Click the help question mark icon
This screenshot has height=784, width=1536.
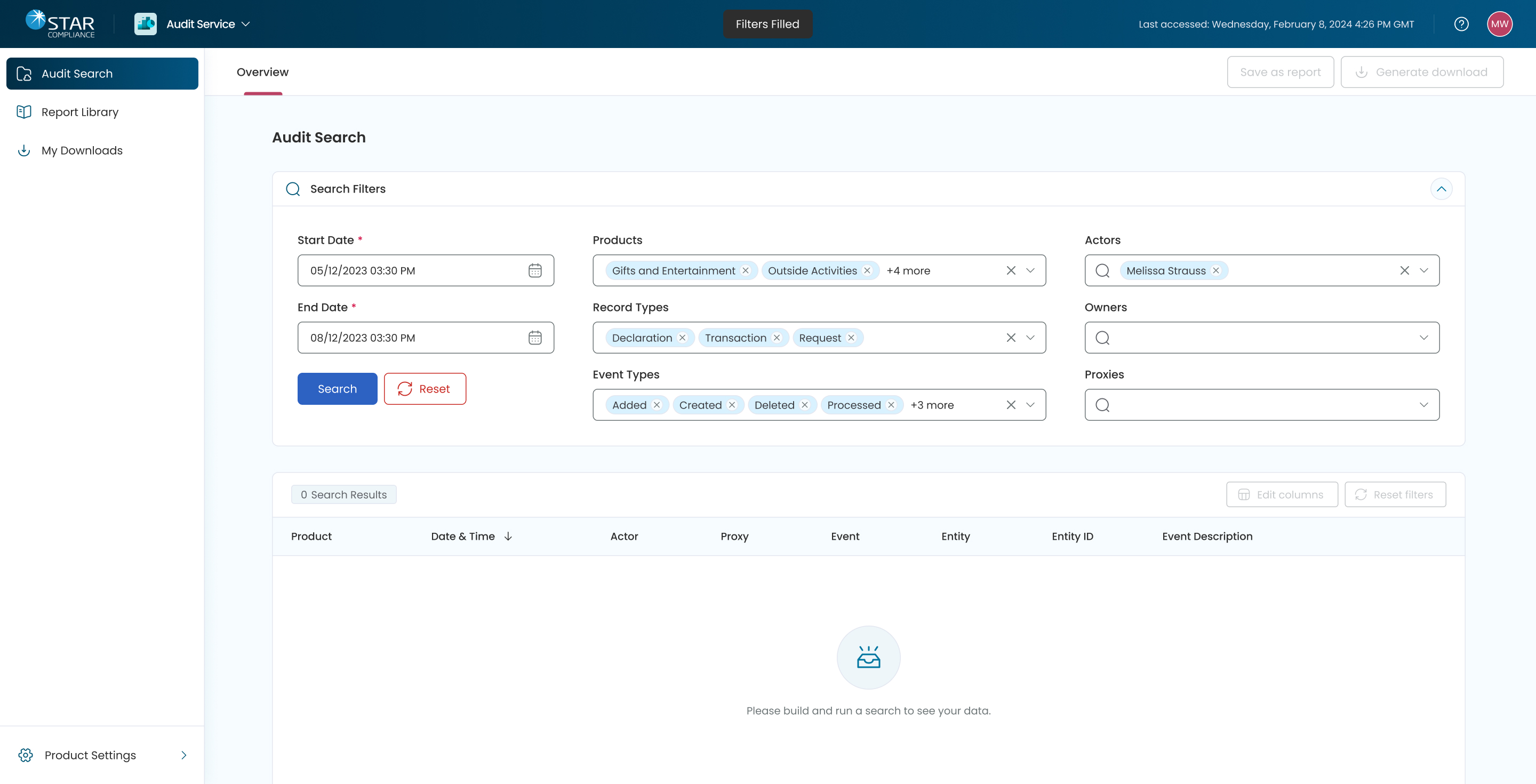[1461, 24]
